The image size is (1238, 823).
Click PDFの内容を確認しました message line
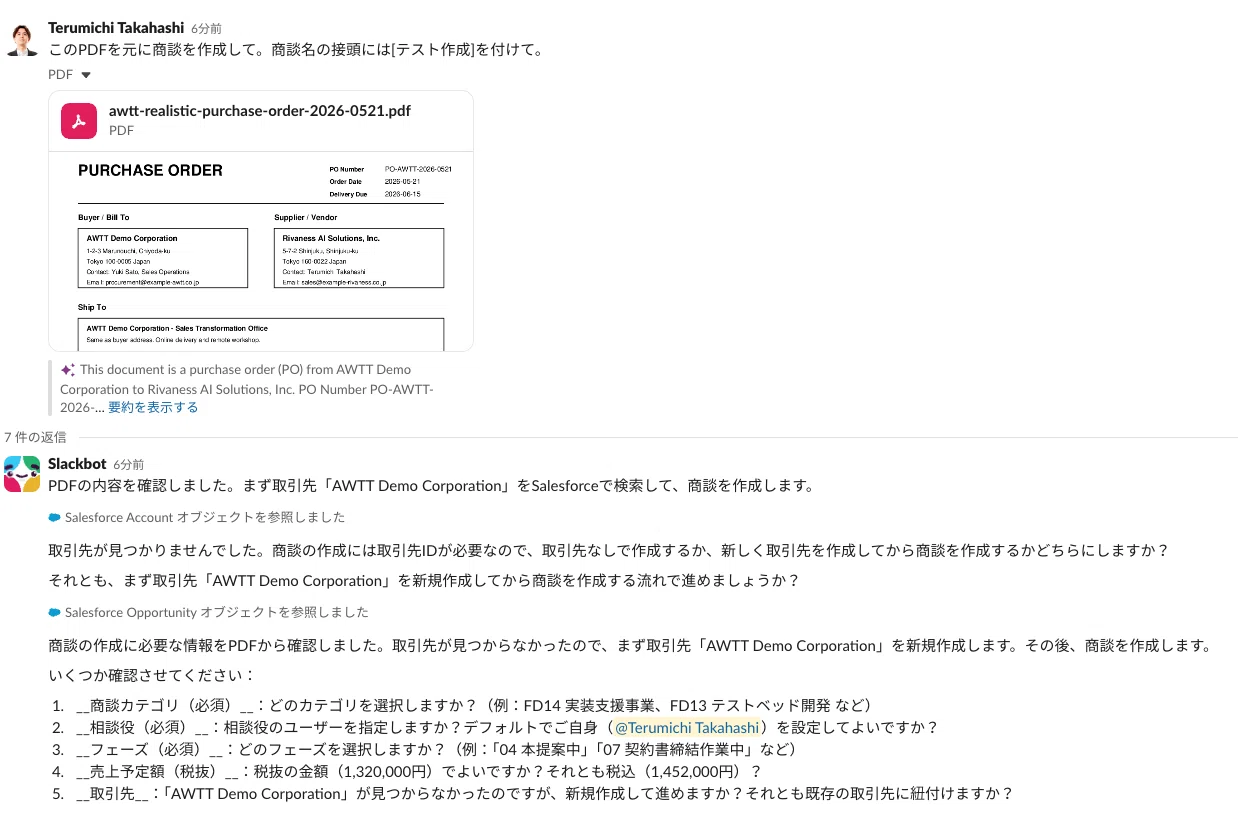(431, 486)
